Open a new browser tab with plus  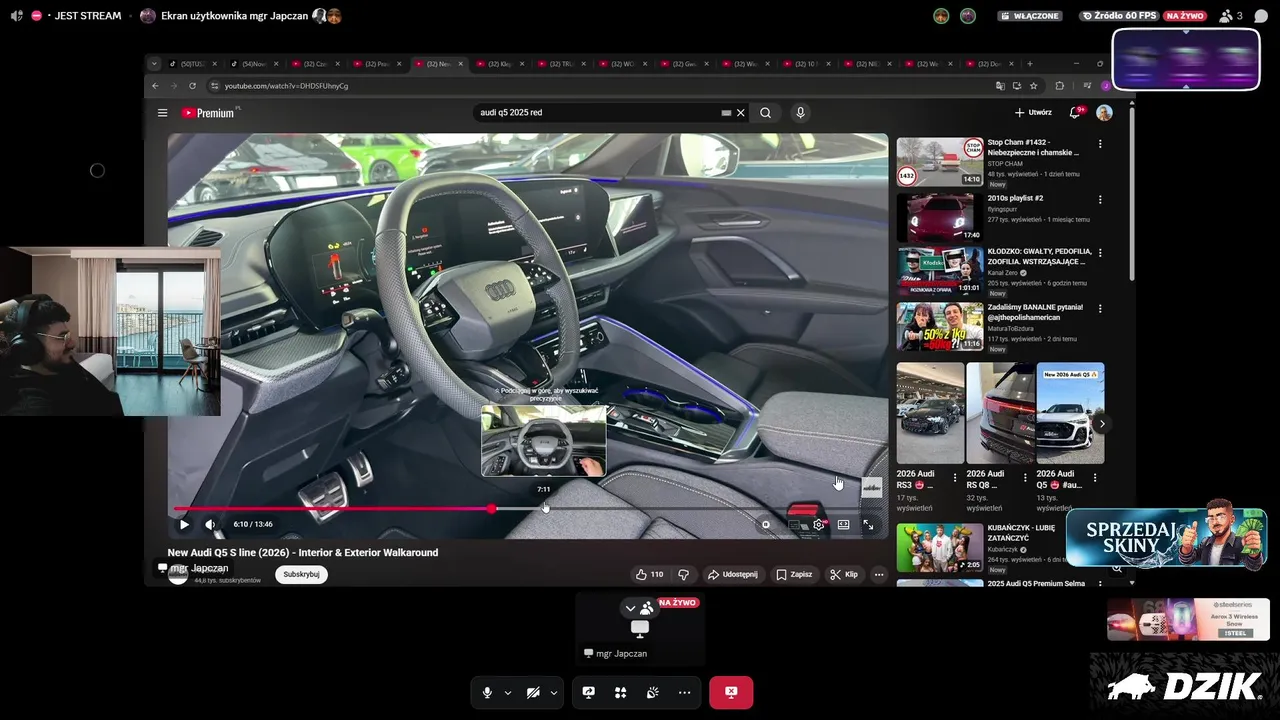1030,64
